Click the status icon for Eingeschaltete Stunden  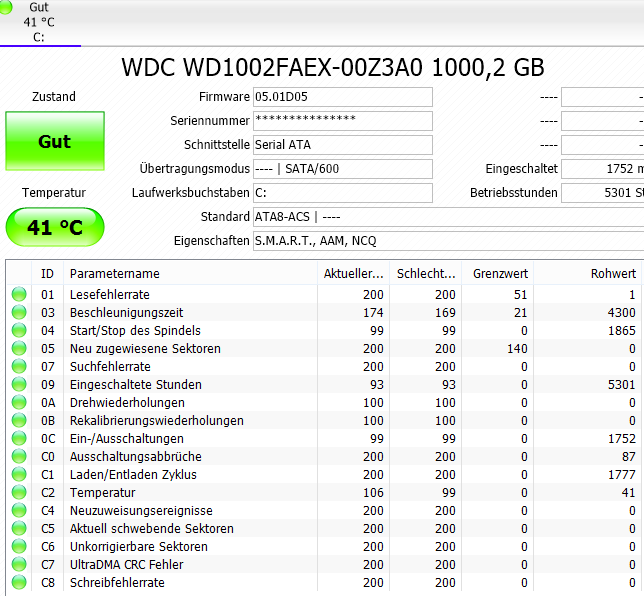(19, 384)
